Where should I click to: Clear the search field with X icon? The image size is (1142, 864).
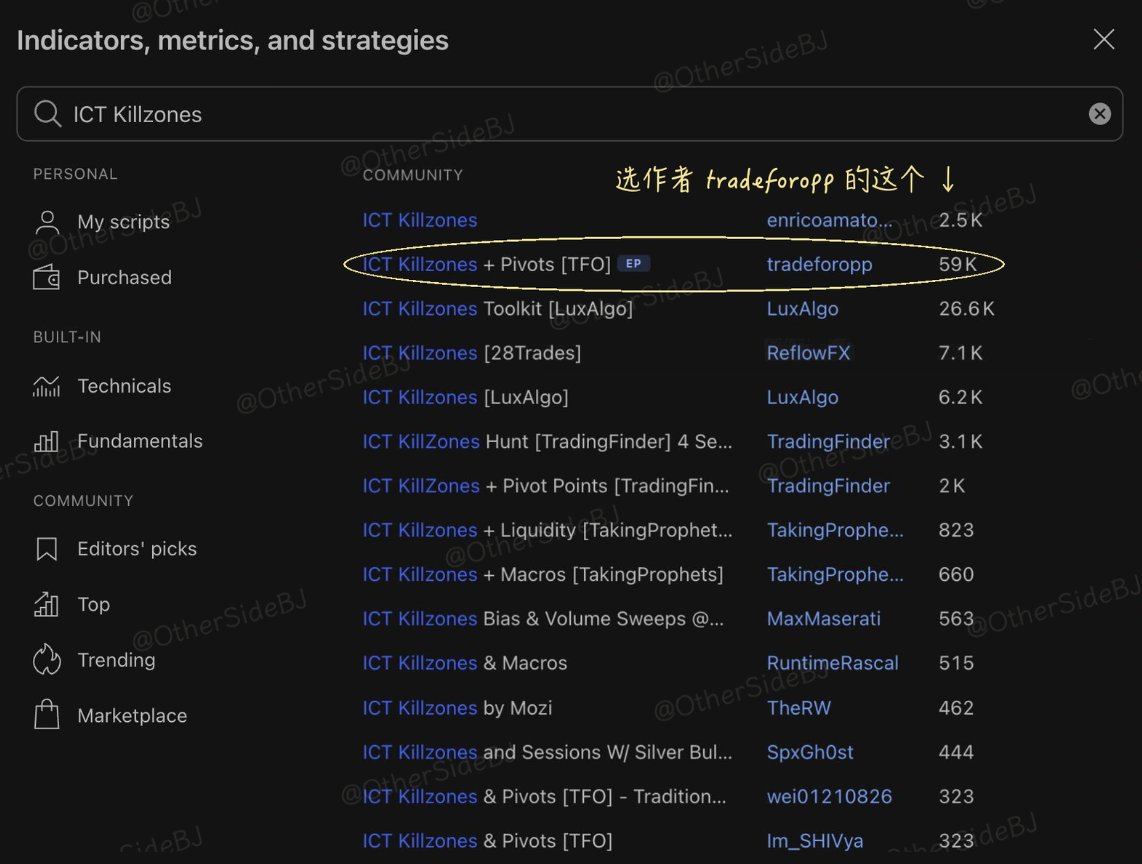[x=1099, y=114]
